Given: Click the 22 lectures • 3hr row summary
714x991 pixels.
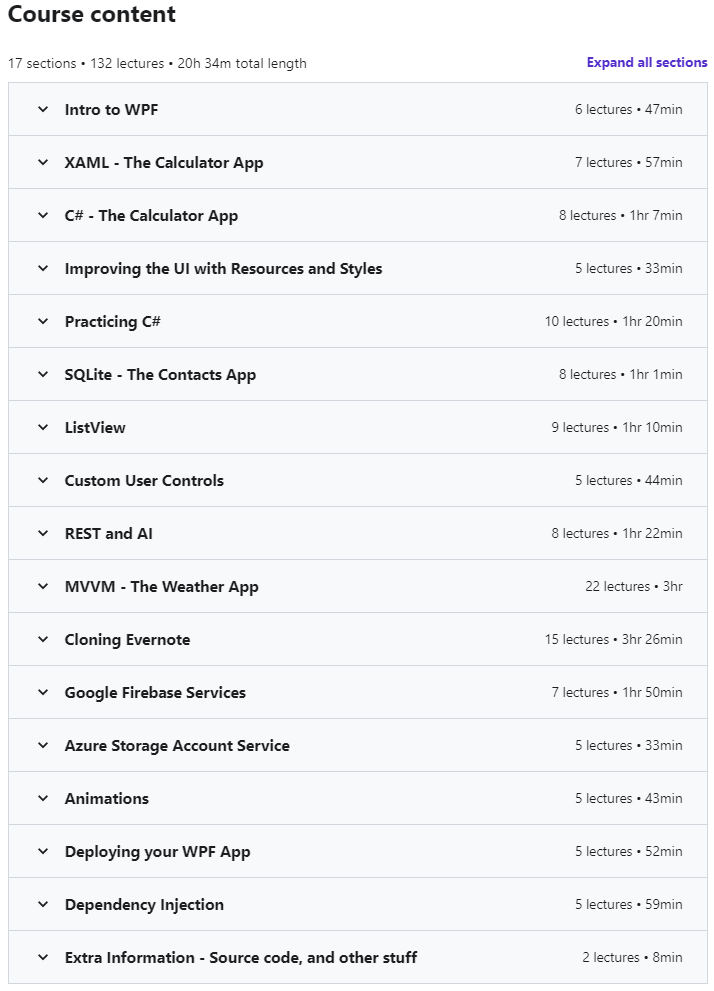Looking at the screenshot, I should coord(633,586).
